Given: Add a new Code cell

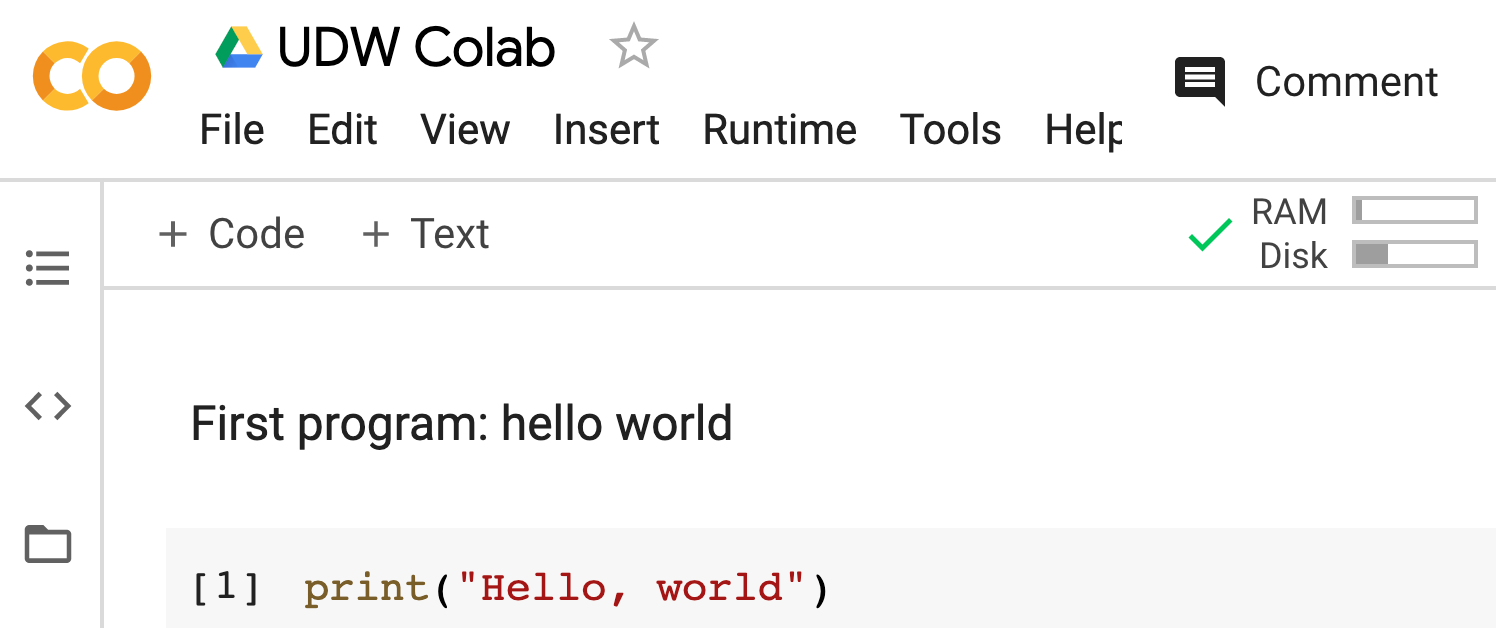Looking at the screenshot, I should pos(232,234).
